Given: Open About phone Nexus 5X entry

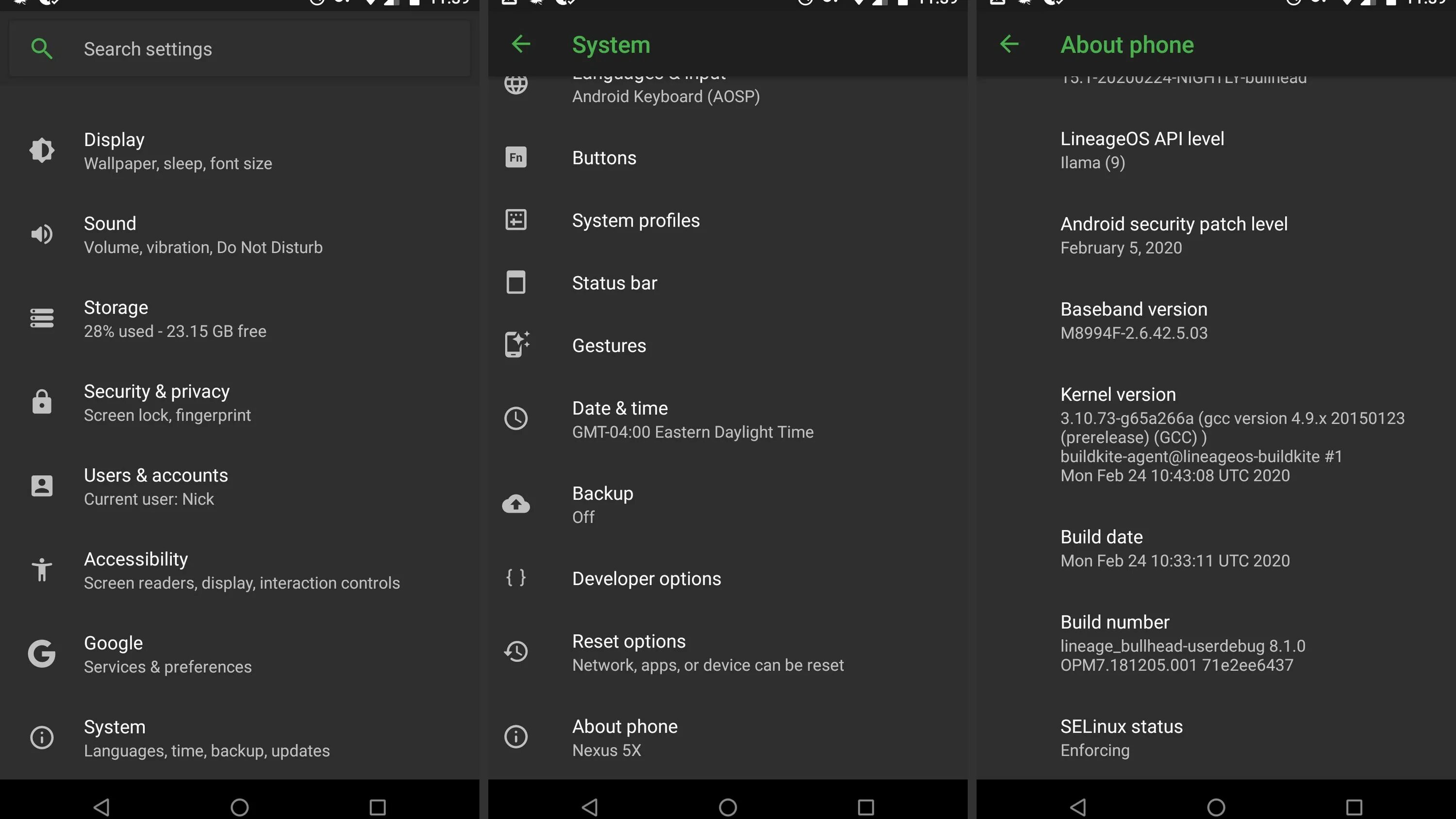Looking at the screenshot, I should pos(728,737).
